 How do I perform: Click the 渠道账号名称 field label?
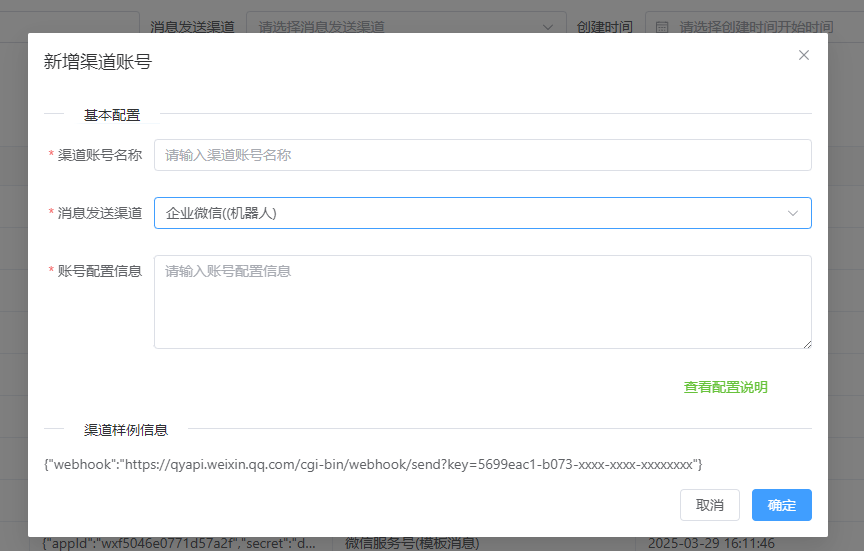click(100, 155)
